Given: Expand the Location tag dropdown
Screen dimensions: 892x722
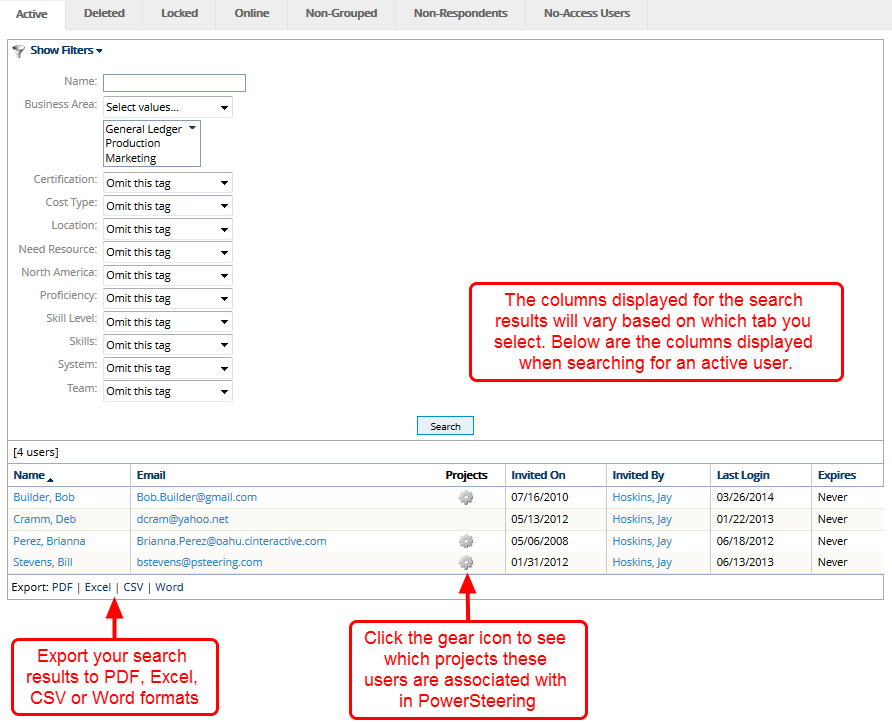Looking at the screenshot, I should pyautogui.click(x=167, y=229).
